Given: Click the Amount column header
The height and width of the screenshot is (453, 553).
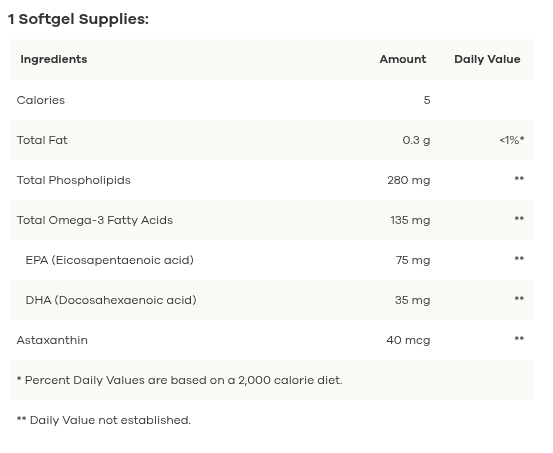Looking at the screenshot, I should pyautogui.click(x=403, y=59).
